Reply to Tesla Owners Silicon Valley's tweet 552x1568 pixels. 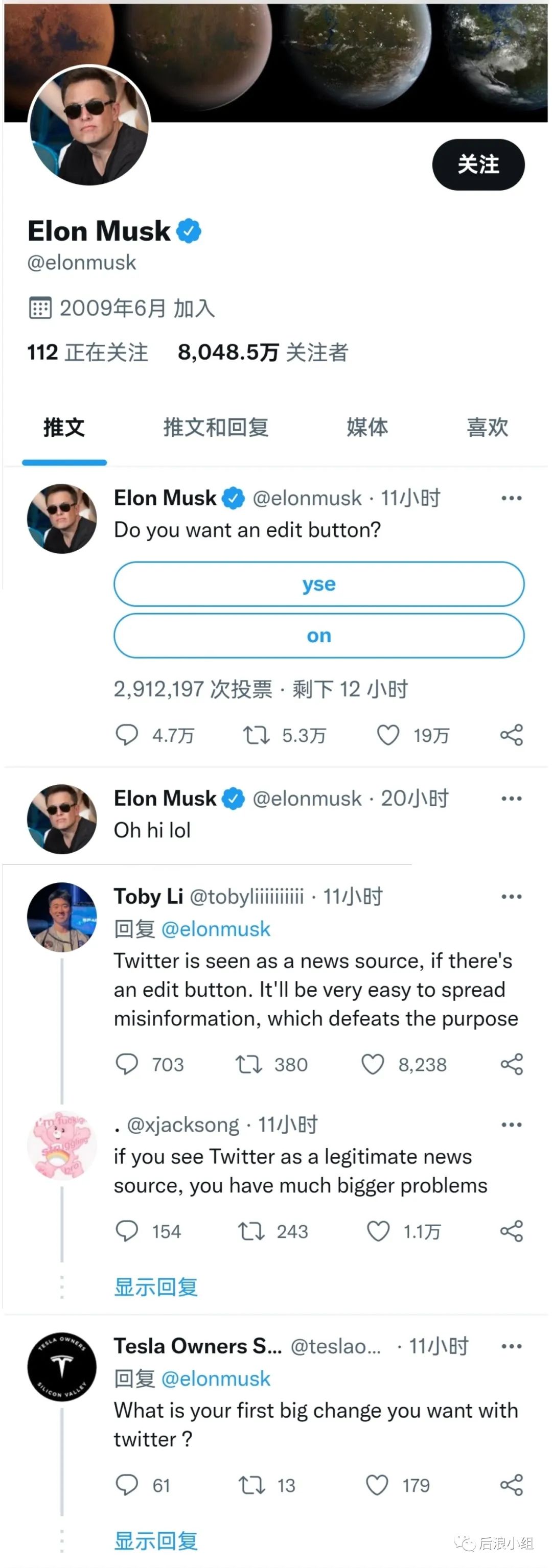pyautogui.click(x=127, y=1485)
